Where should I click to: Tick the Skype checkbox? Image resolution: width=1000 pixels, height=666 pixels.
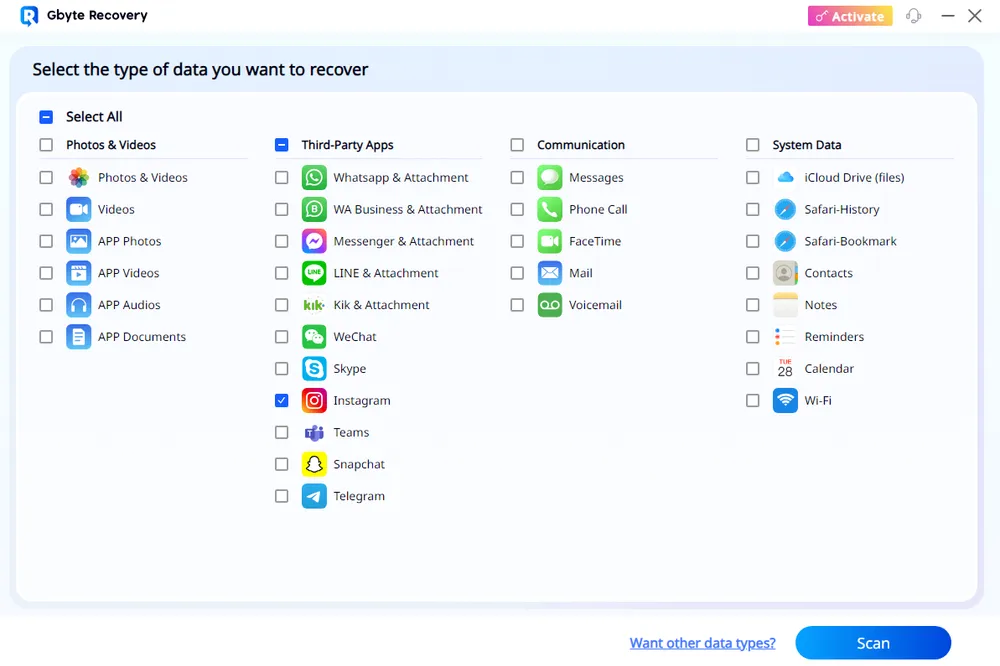pyautogui.click(x=281, y=369)
